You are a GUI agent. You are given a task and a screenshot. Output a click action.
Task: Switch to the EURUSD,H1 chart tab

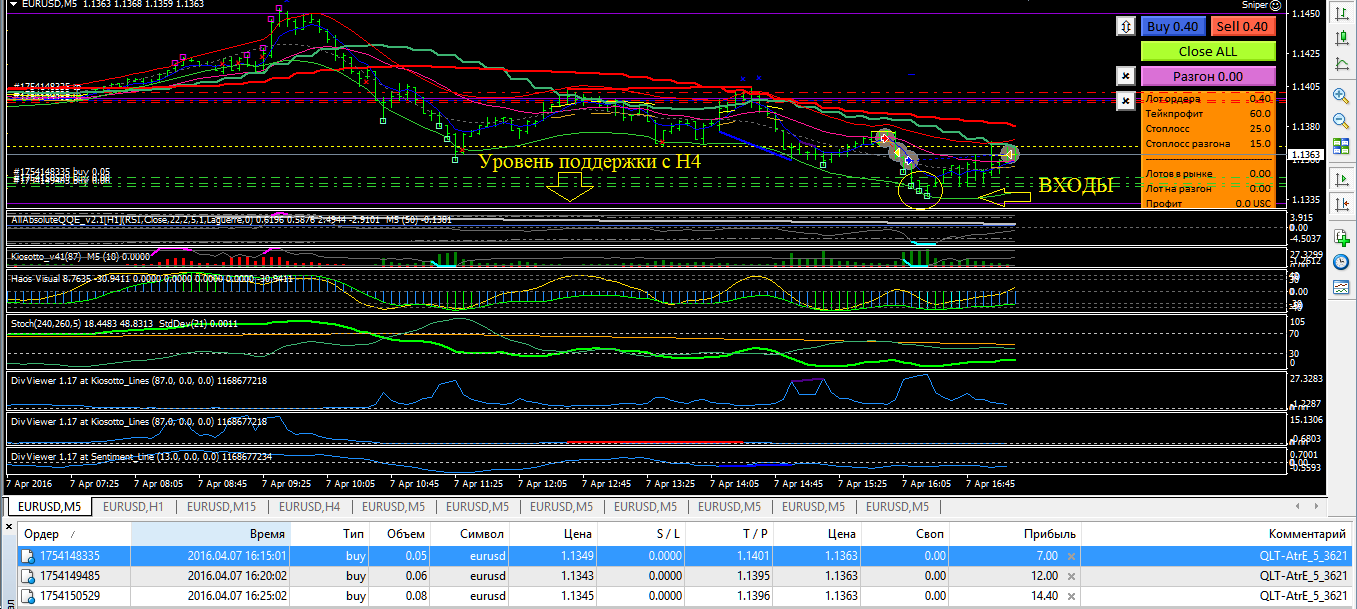[133, 506]
